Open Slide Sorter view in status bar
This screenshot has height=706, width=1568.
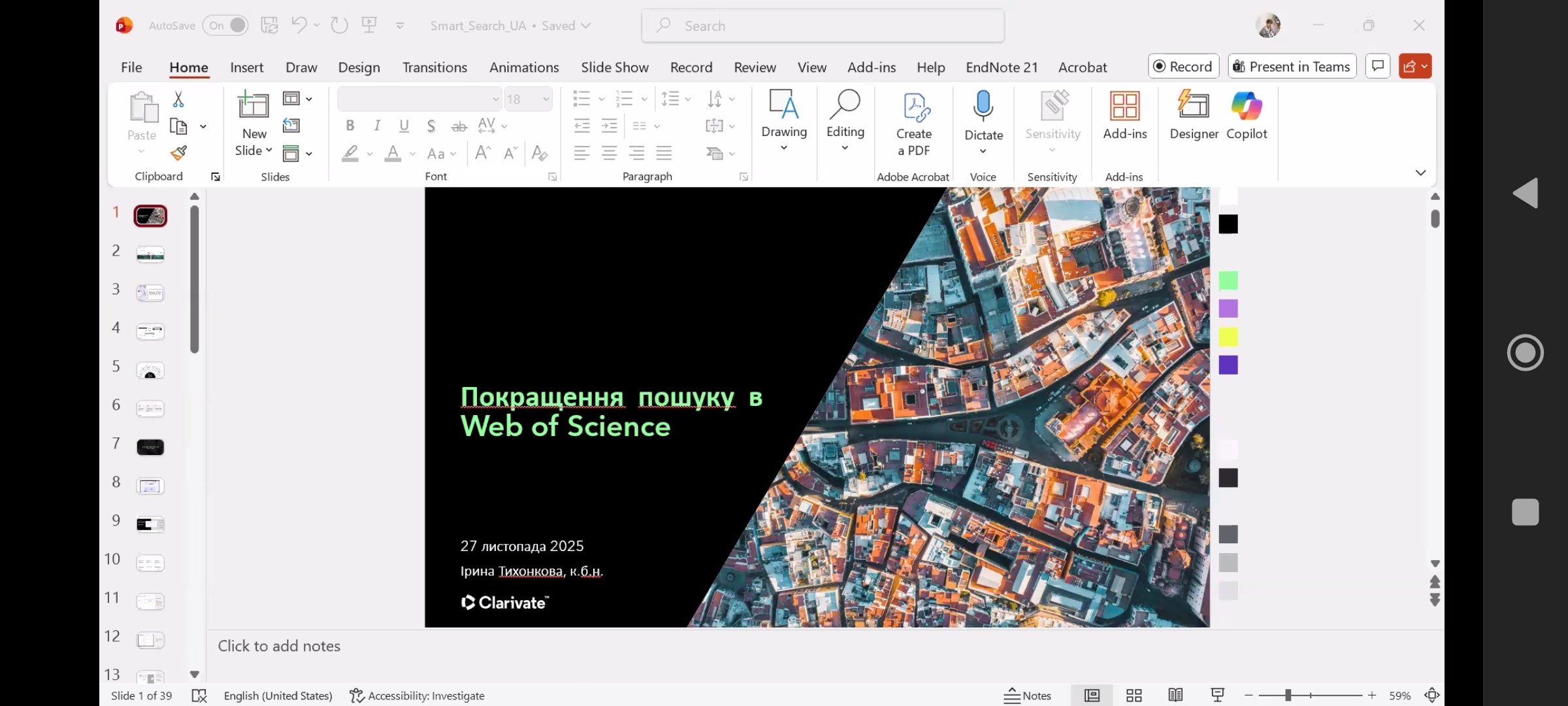1134,696
